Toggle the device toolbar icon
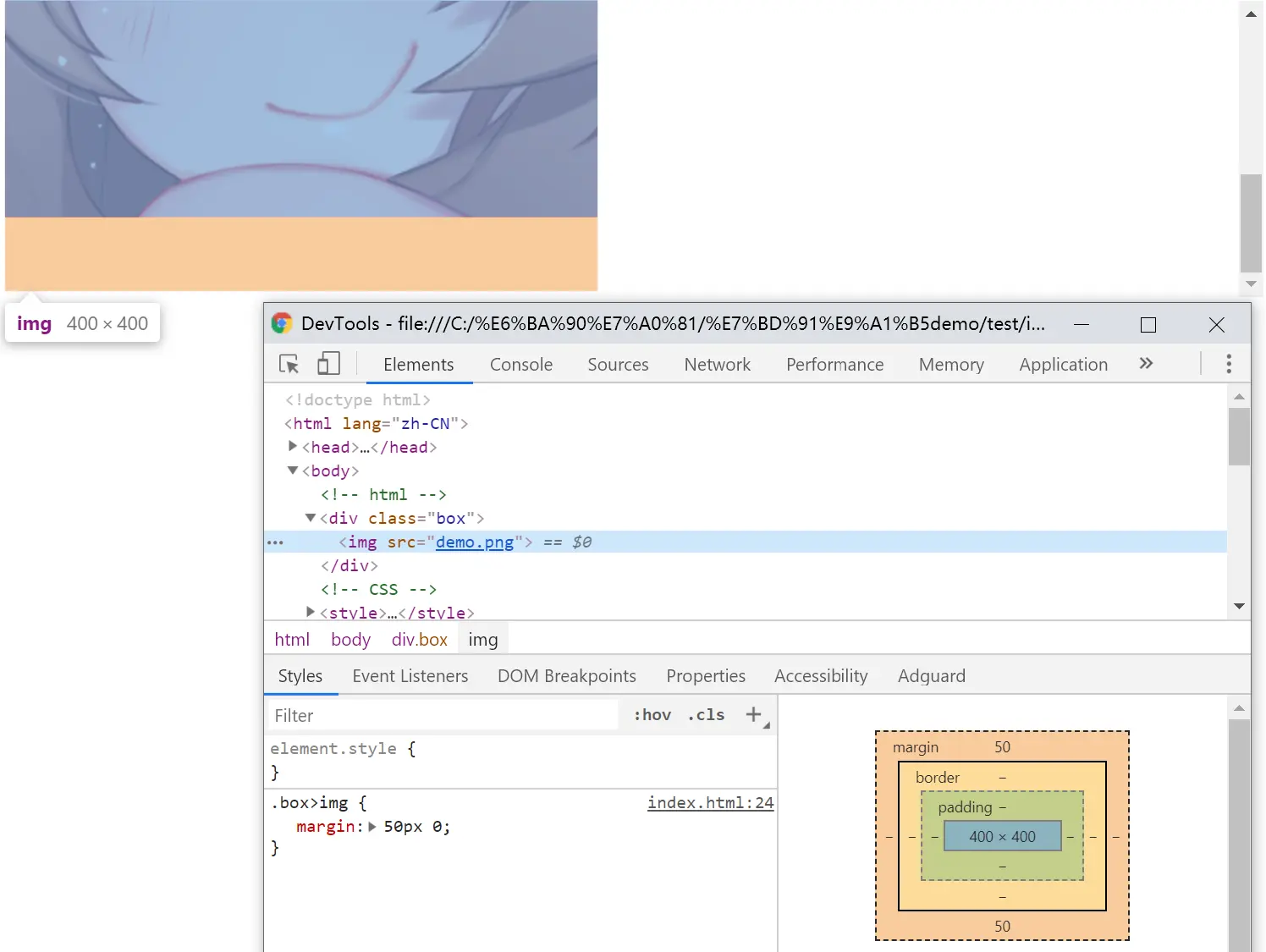Viewport: 1266px width, 952px height. (x=328, y=364)
